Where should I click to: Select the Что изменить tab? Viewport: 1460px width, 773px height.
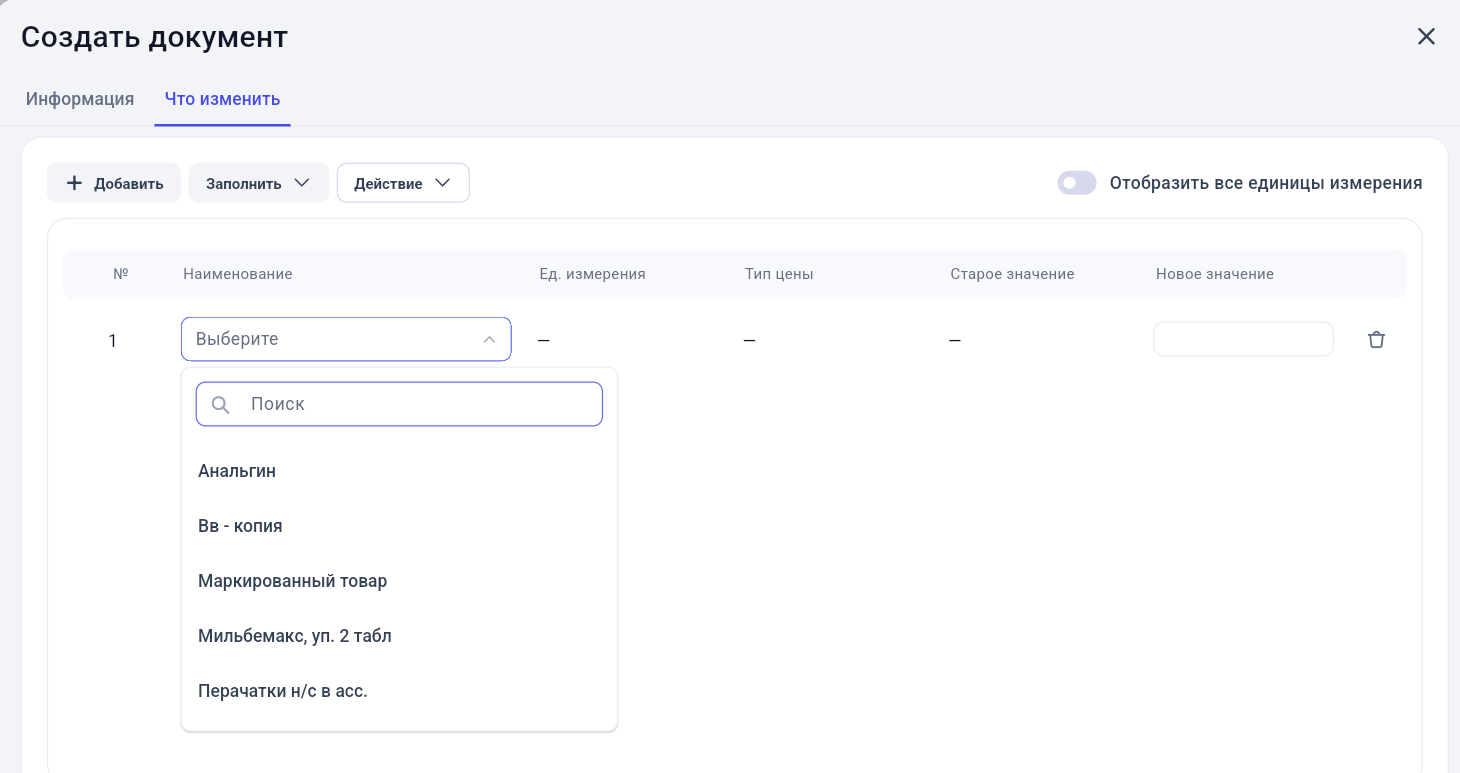(x=222, y=99)
